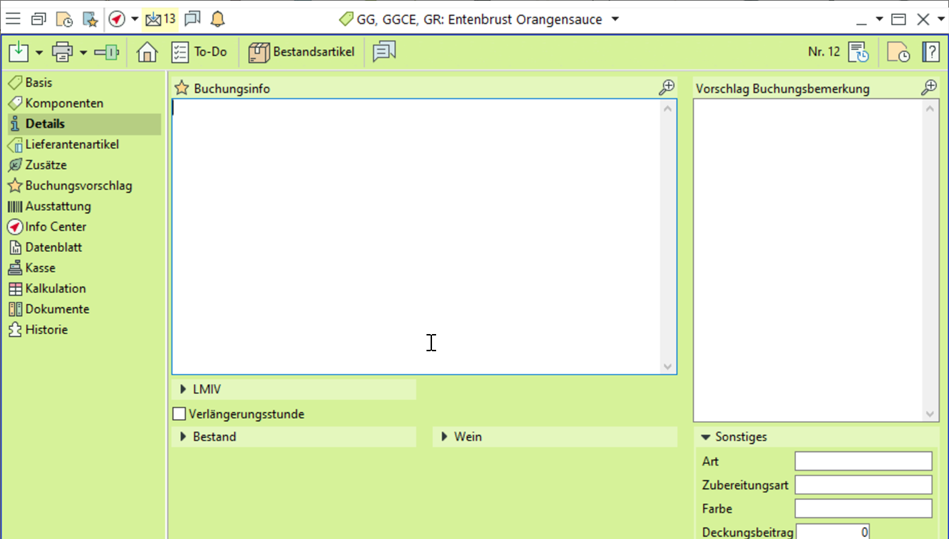Zoom Vorschlag Buchungsbemerkung with magnifier icon
Viewport: 949px width, 539px height.
pyautogui.click(x=928, y=88)
